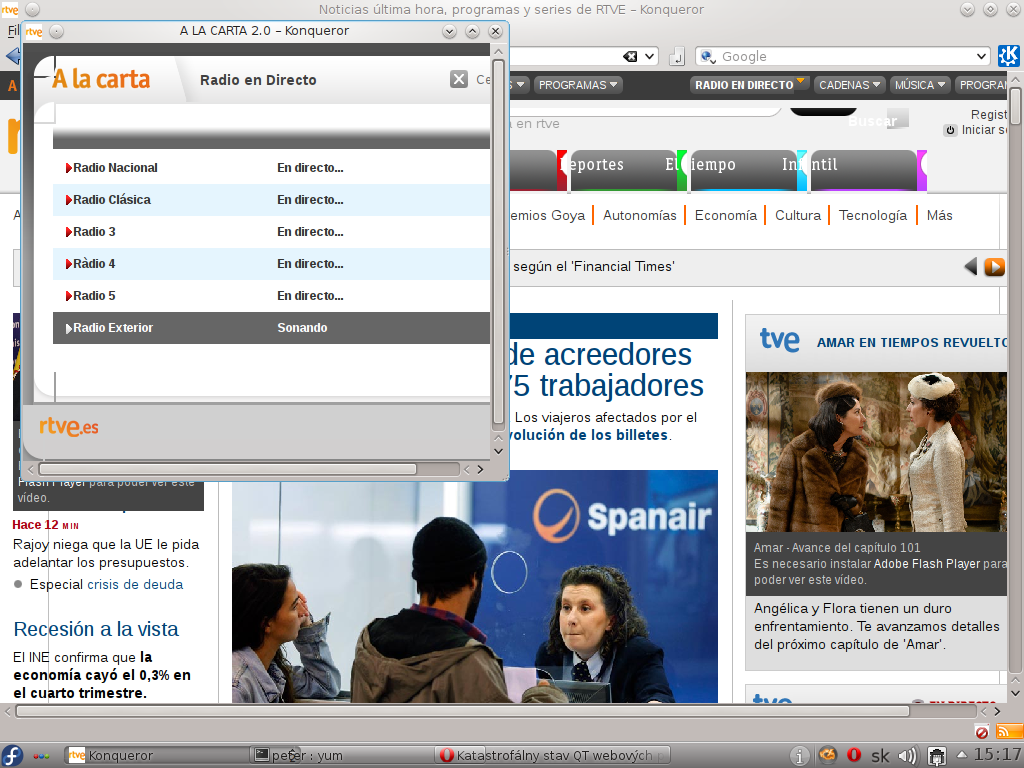Click the Opera icon in system tray
The width and height of the screenshot is (1024, 768).
point(854,755)
